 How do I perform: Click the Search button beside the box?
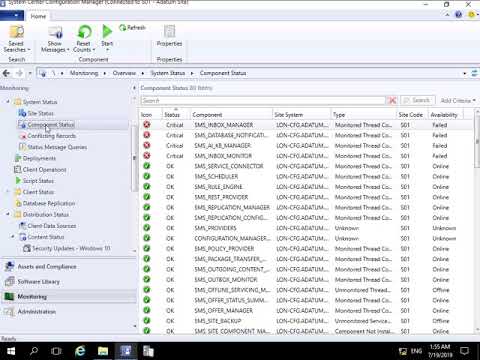point(417,100)
